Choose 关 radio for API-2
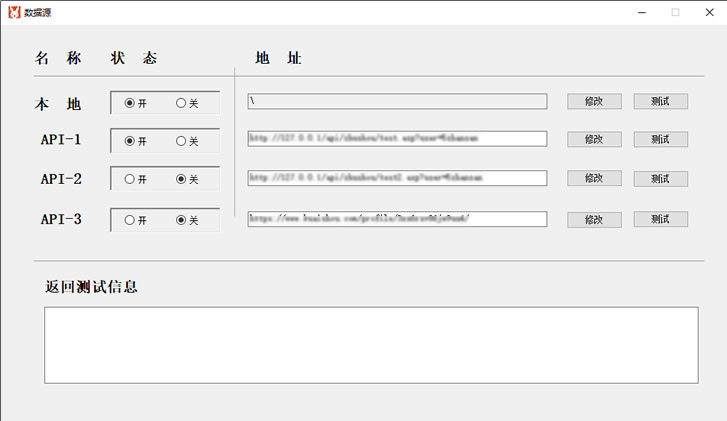The image size is (727, 421). (181, 180)
